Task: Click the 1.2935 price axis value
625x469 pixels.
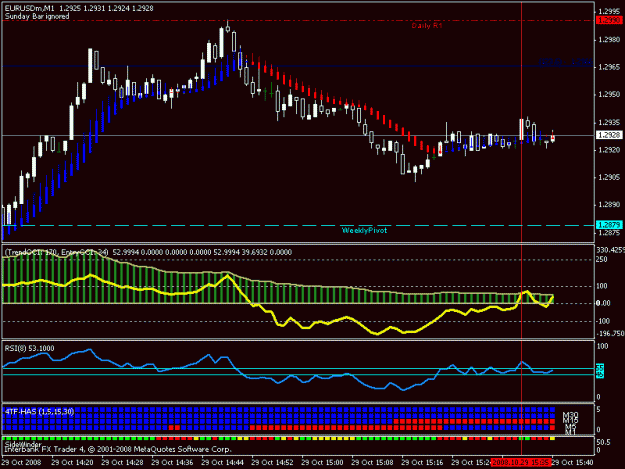Action: pos(609,122)
